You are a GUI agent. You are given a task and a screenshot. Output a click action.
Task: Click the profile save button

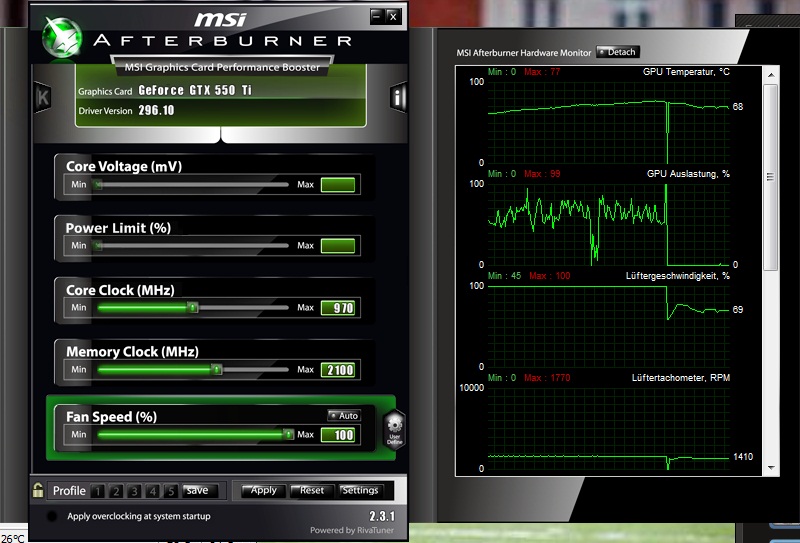point(200,490)
